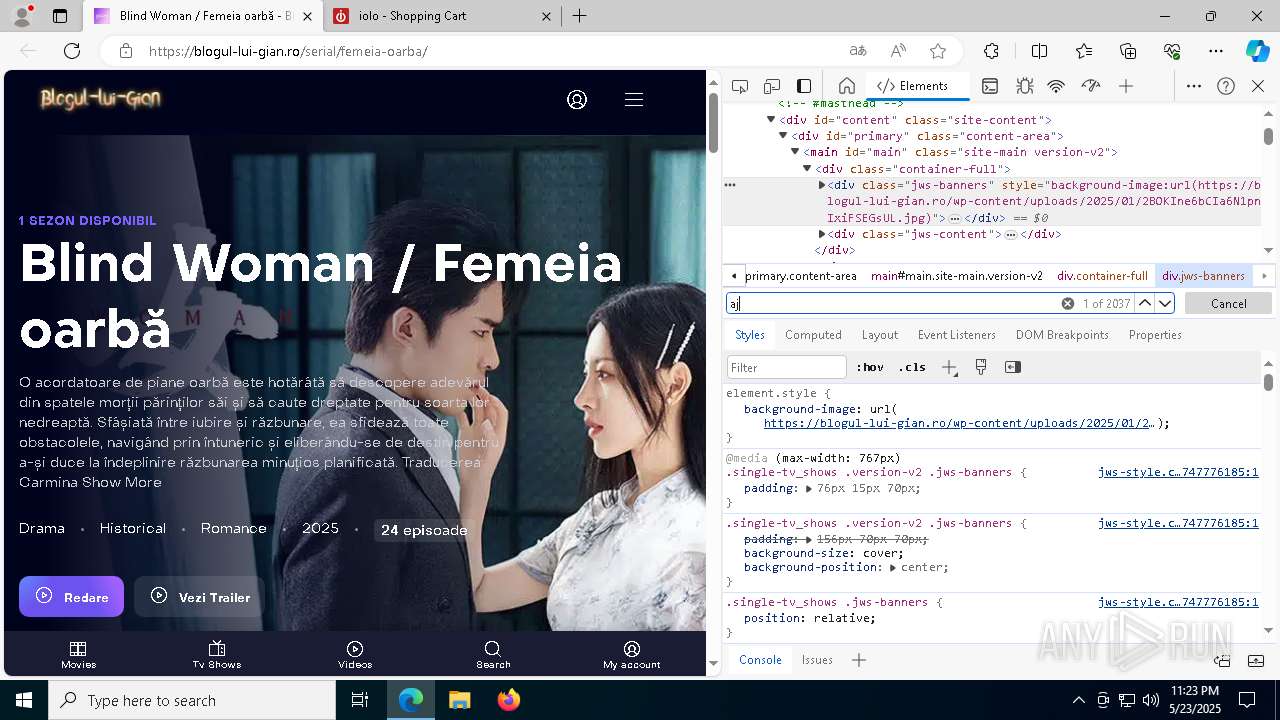Open Videos in bottom navigation

pos(355,655)
